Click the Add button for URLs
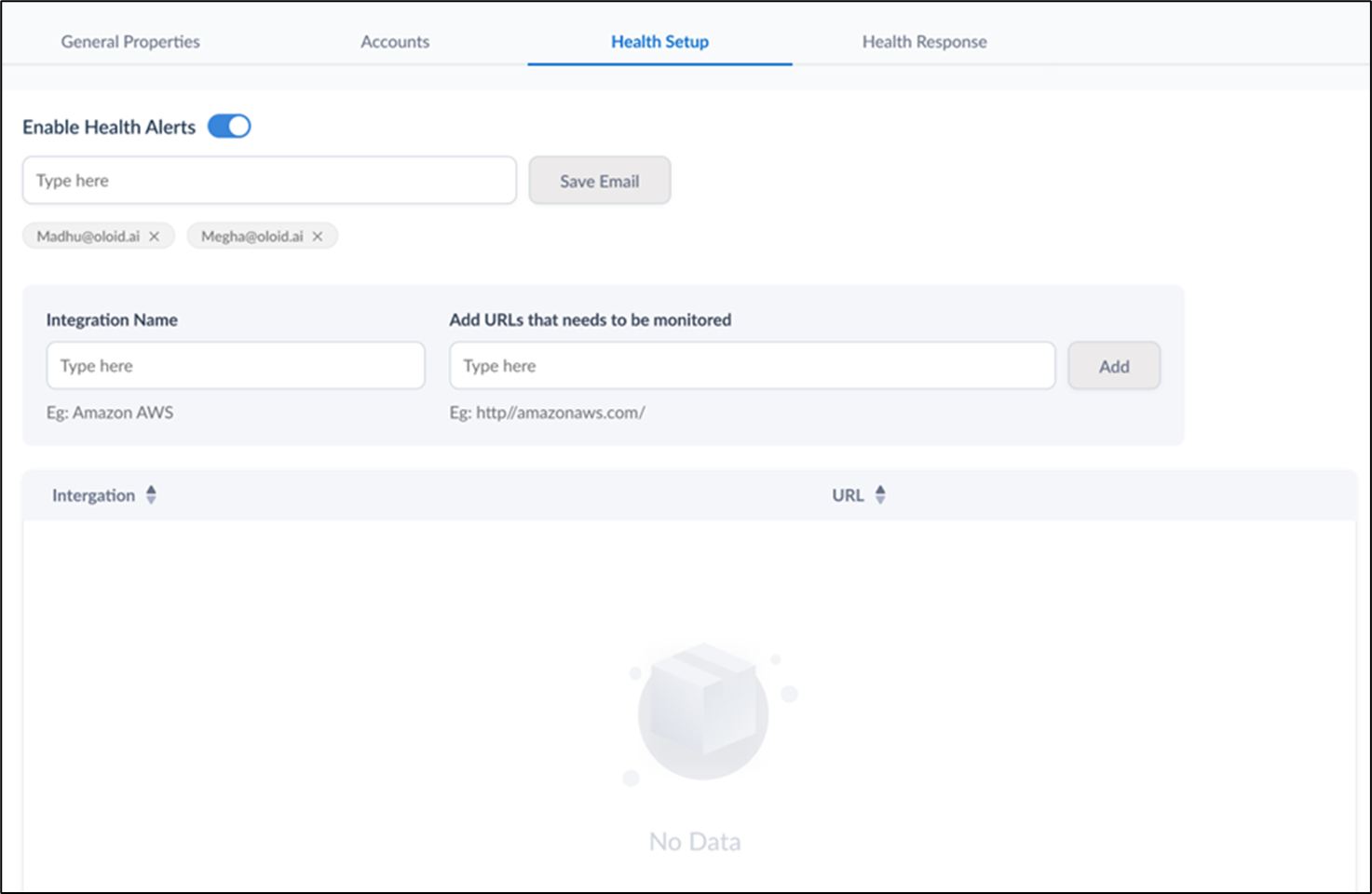1372x894 pixels. pyautogui.click(x=1114, y=366)
